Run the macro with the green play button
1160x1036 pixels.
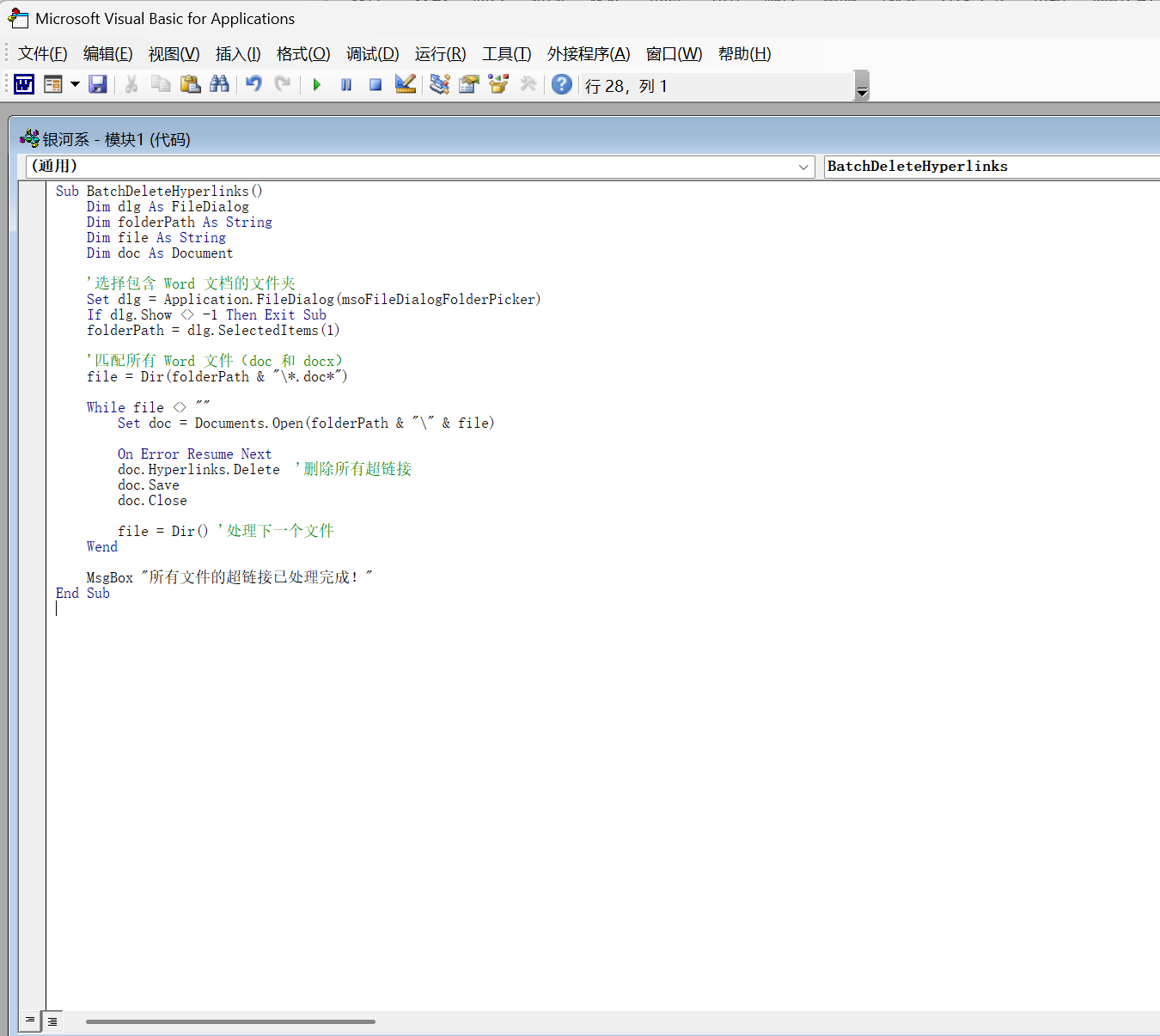[x=317, y=84]
